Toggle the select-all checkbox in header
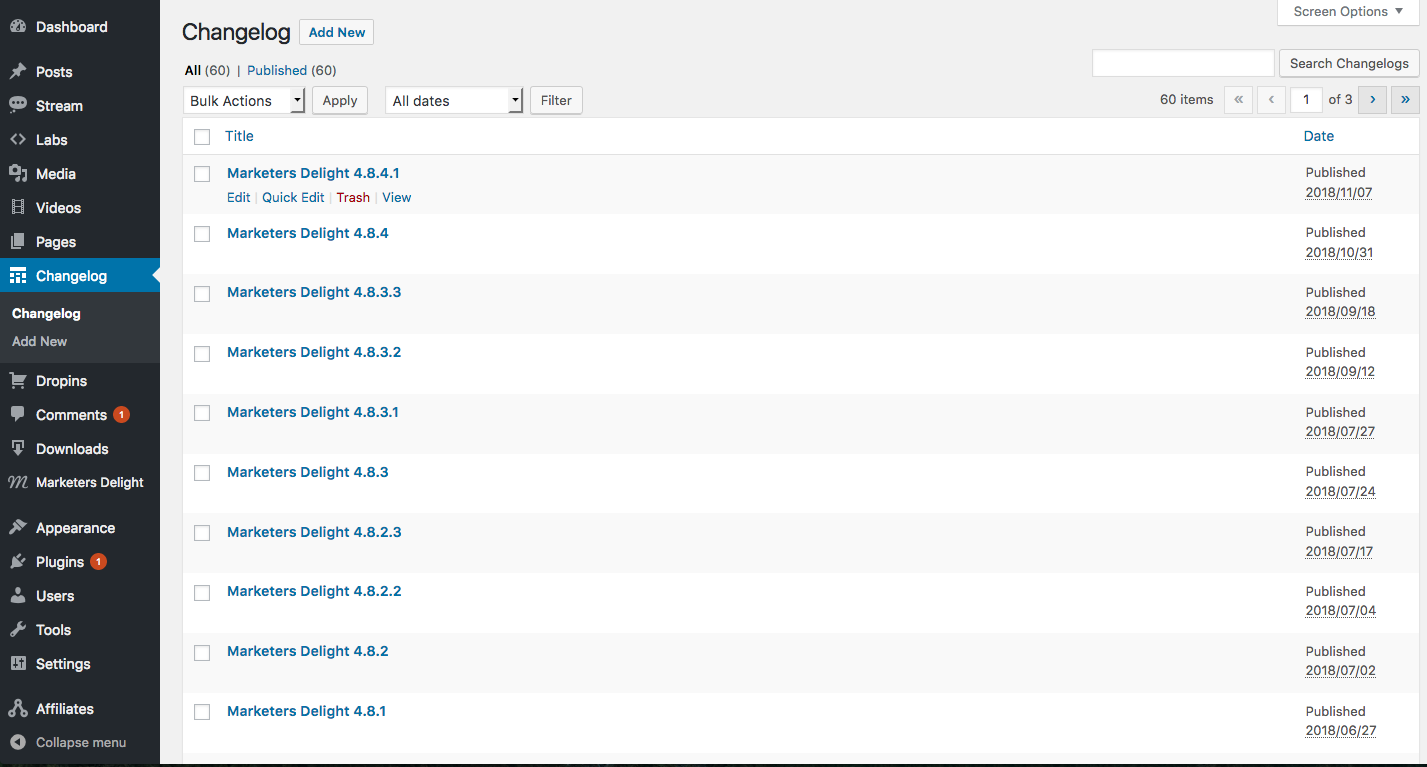Viewport: 1427px width, 767px height. pos(202,137)
